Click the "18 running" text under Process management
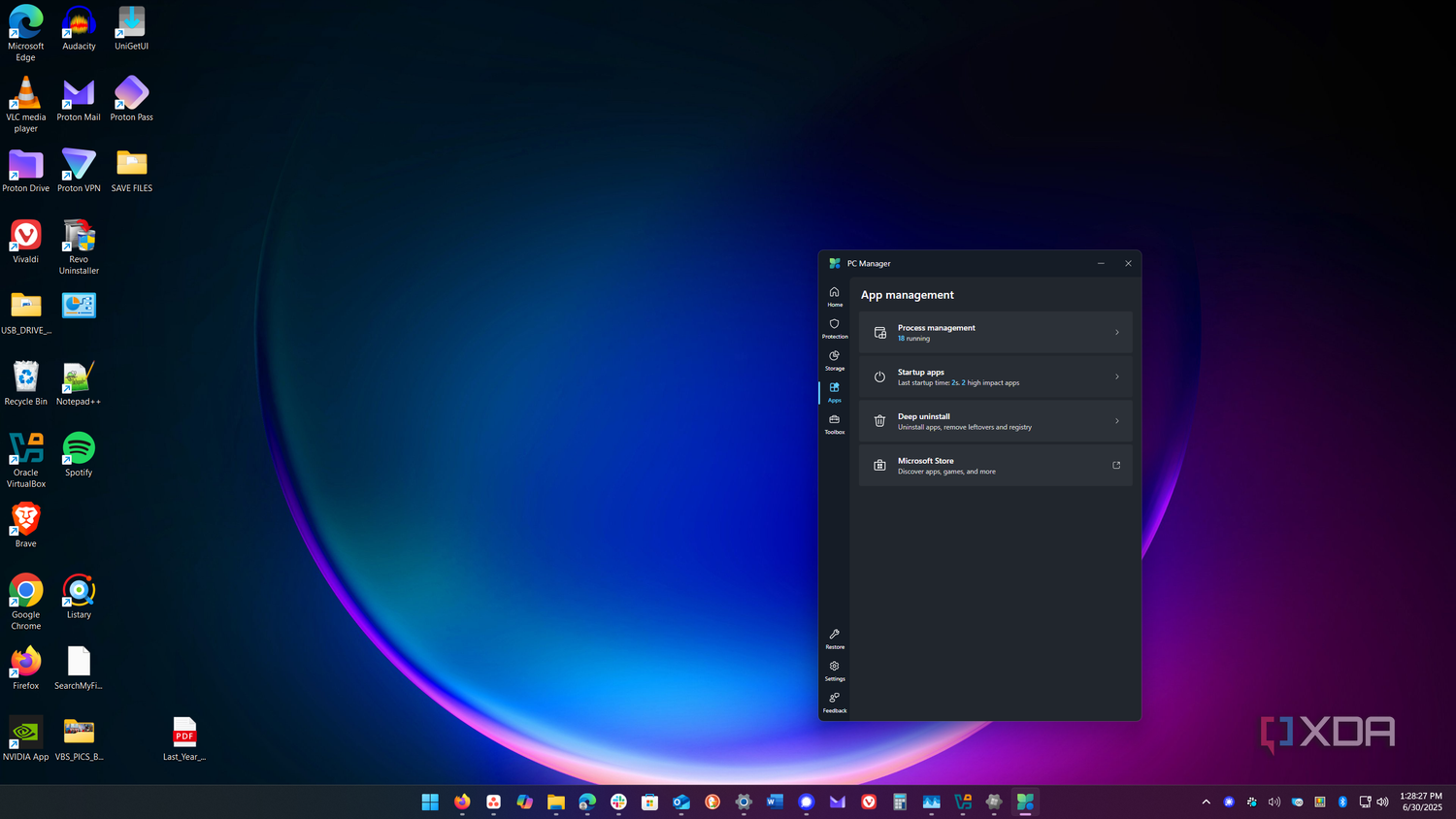This screenshot has height=819, width=1456. (913, 339)
